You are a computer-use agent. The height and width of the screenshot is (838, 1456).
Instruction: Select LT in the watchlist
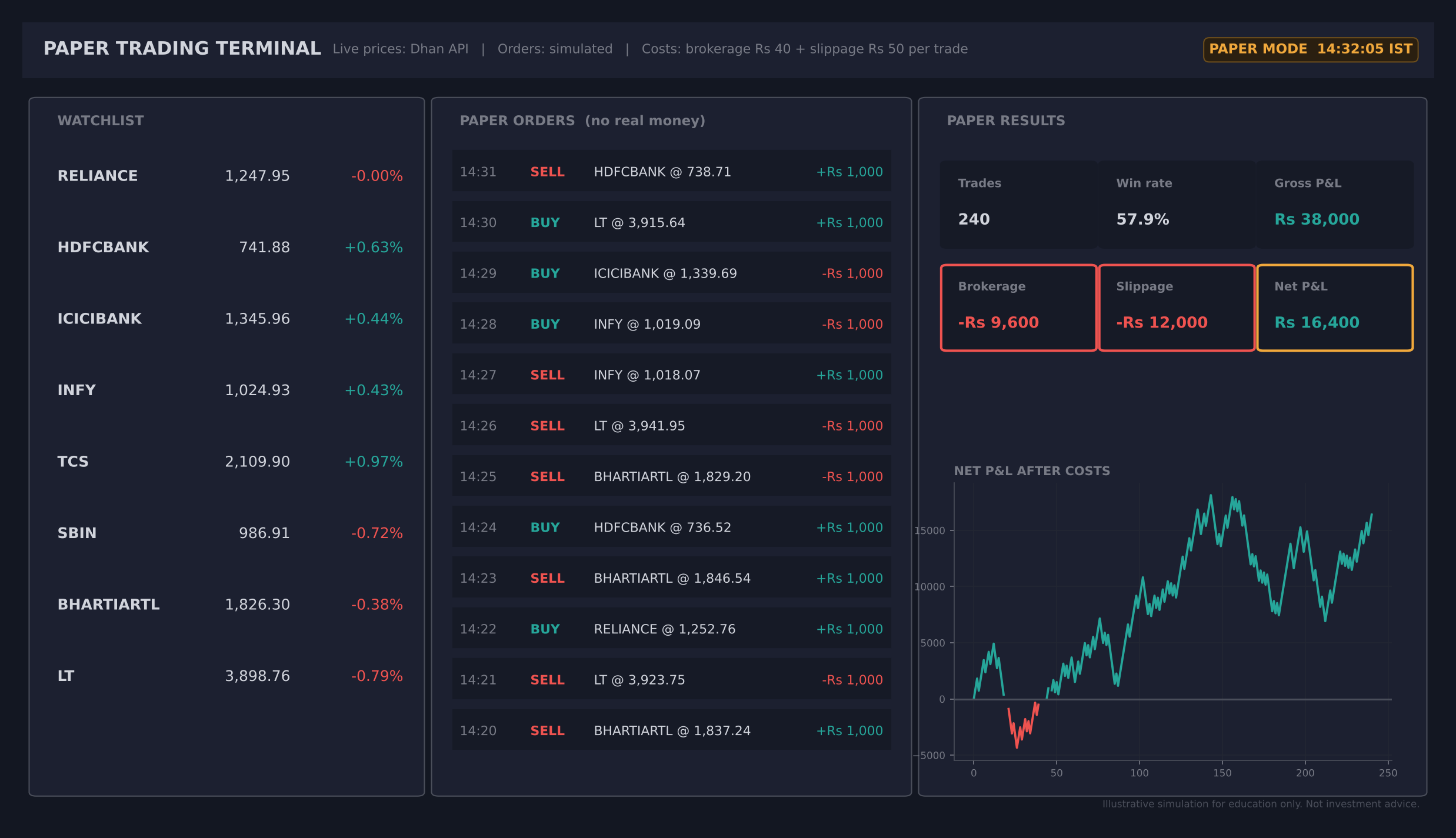click(66, 676)
